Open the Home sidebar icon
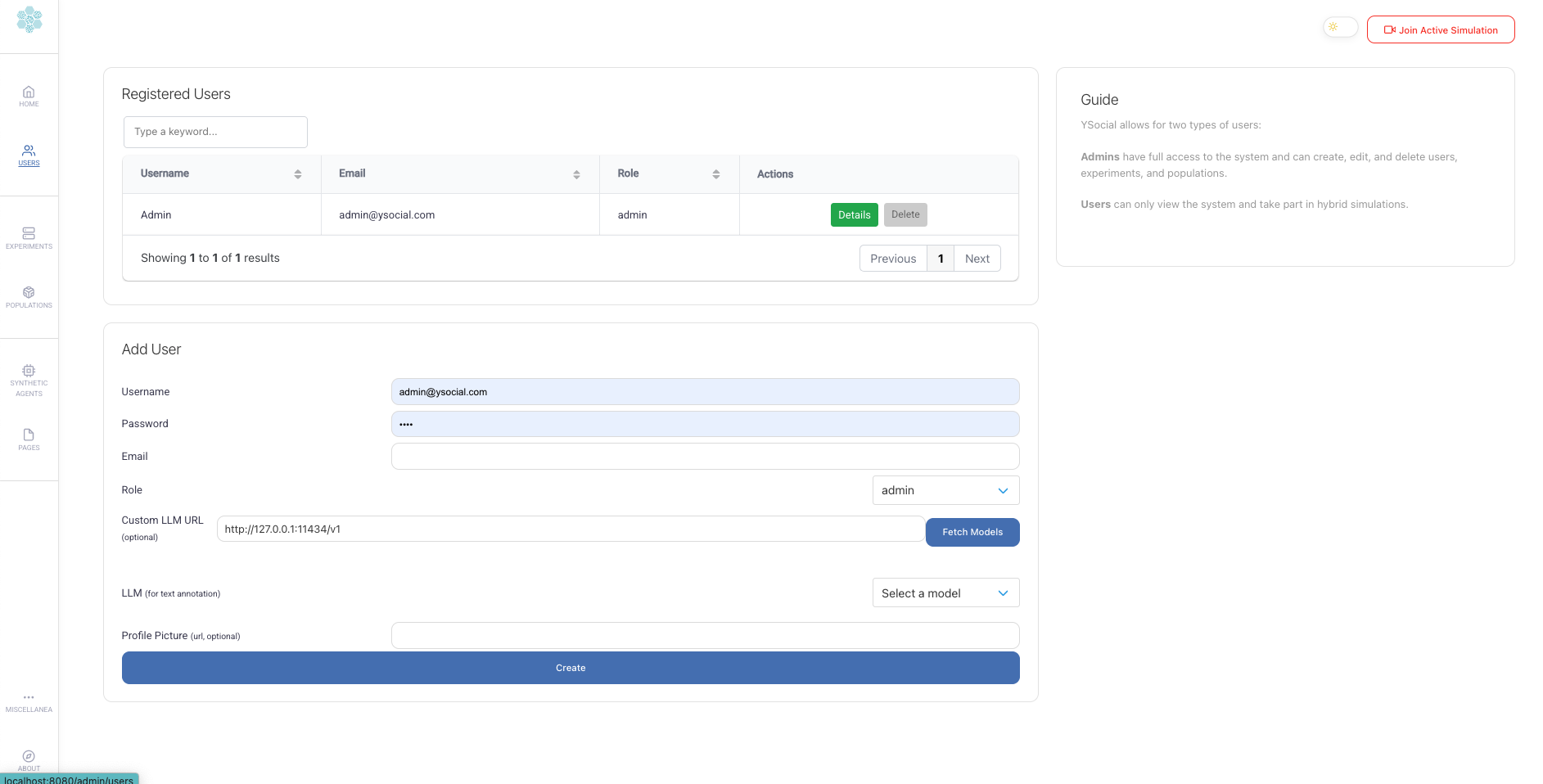This screenshot has width=1543, height=784. pos(29,92)
